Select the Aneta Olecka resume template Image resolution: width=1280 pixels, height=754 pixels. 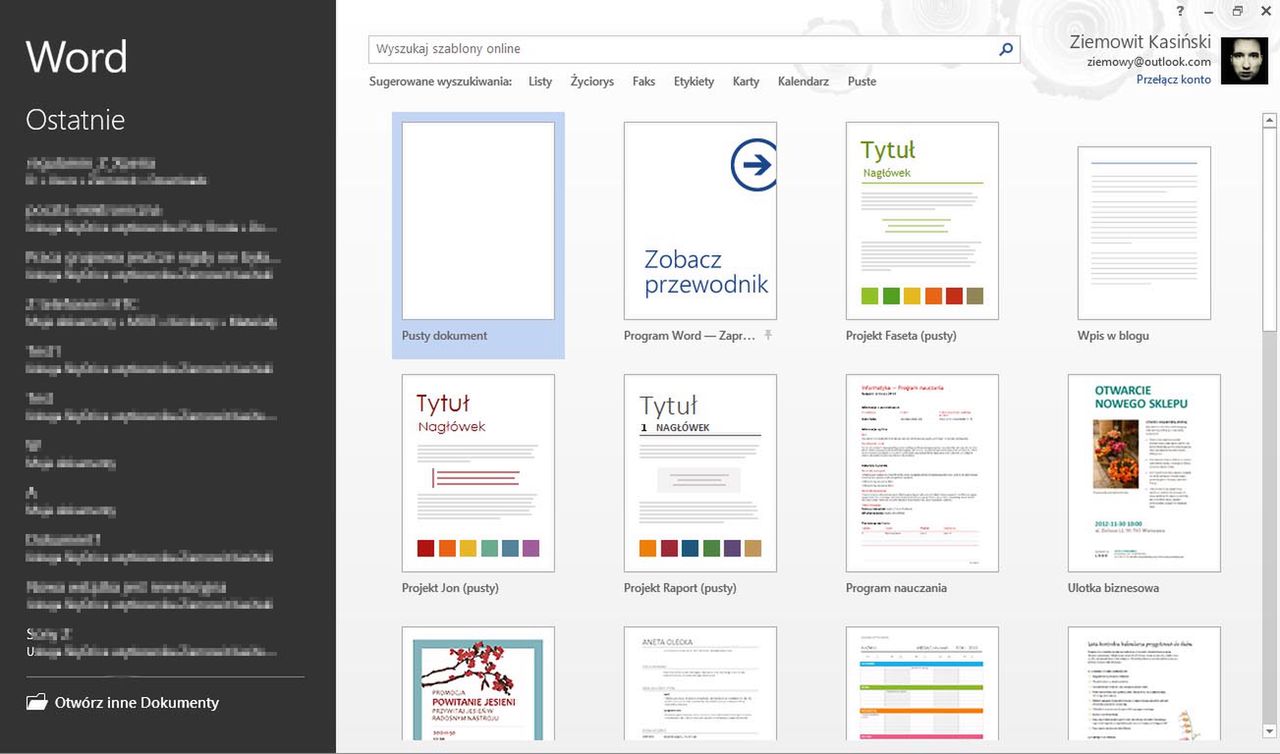click(x=700, y=684)
